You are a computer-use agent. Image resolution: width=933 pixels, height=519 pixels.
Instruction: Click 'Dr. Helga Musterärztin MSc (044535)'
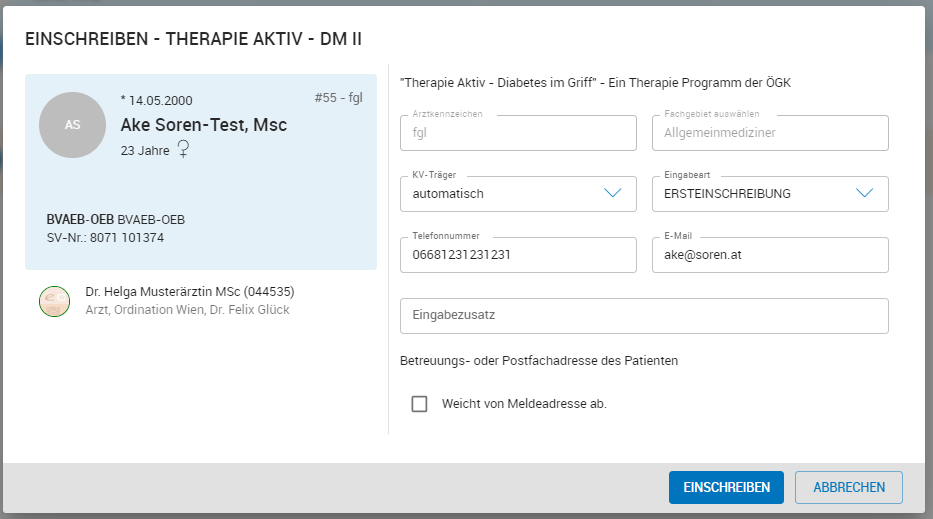(190, 292)
